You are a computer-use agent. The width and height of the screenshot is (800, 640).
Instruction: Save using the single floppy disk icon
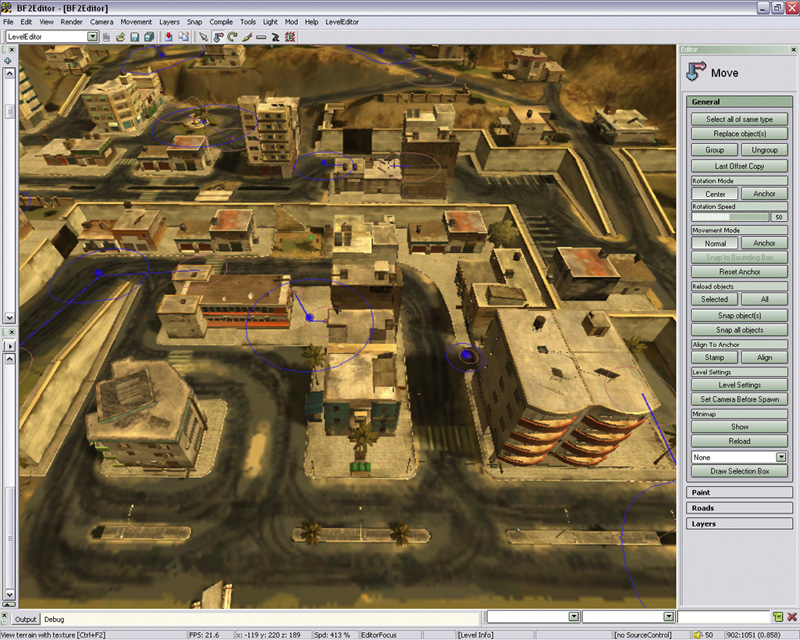(135, 37)
